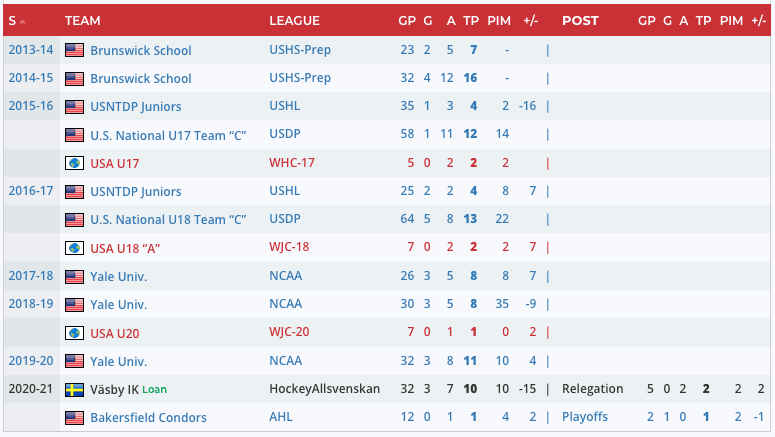Click the POST column header

[x=580, y=21]
